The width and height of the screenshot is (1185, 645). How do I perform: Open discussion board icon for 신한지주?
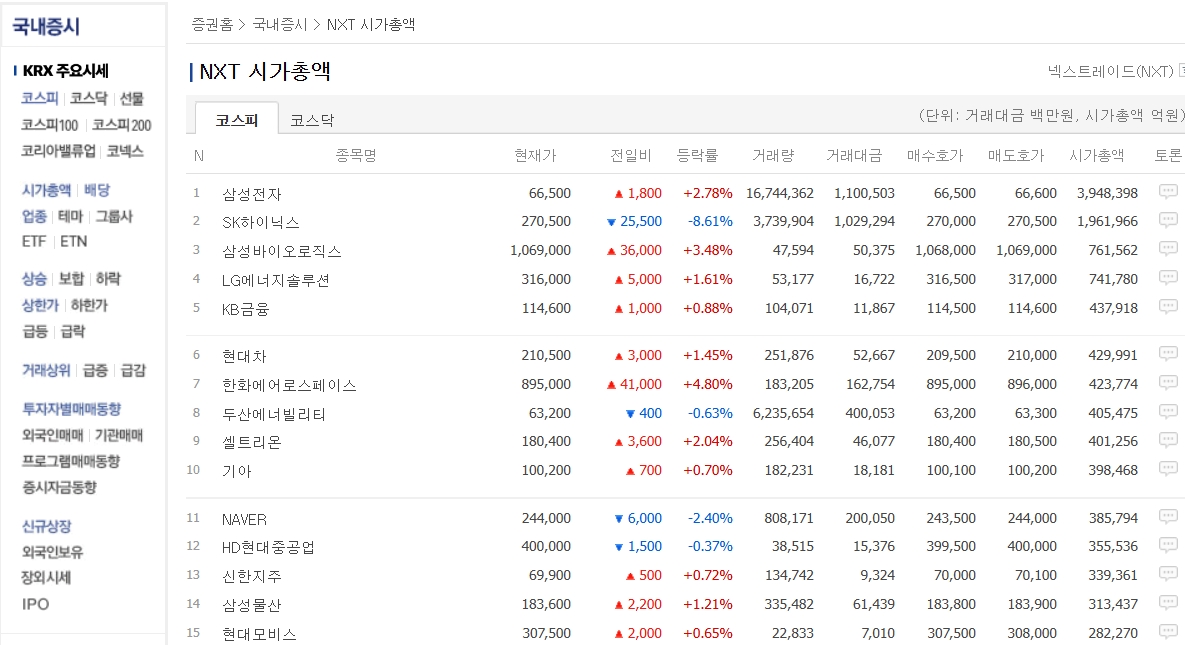tap(1168, 575)
